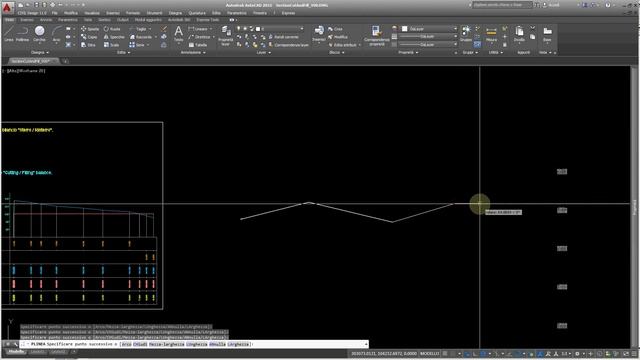Screen dimensions: 640x360
Task: Open the Express menu
Action: coord(288,13)
